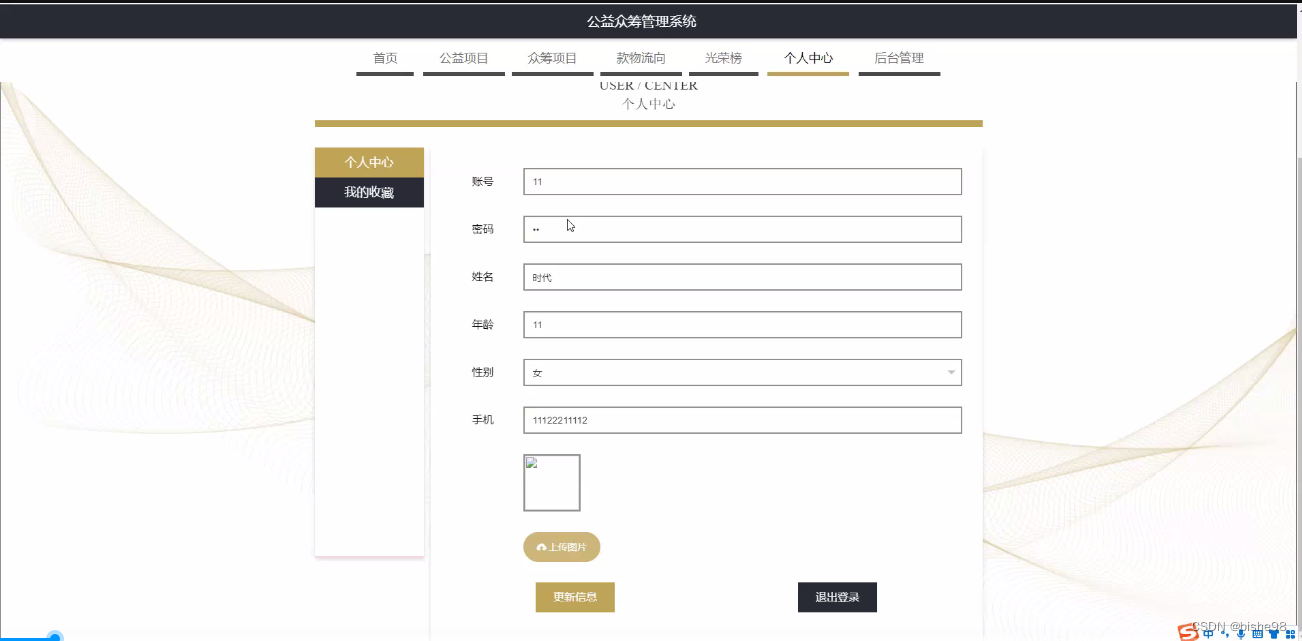Focus the 密码 password input field
Image resolution: width=1302 pixels, height=641 pixels.
coord(742,229)
